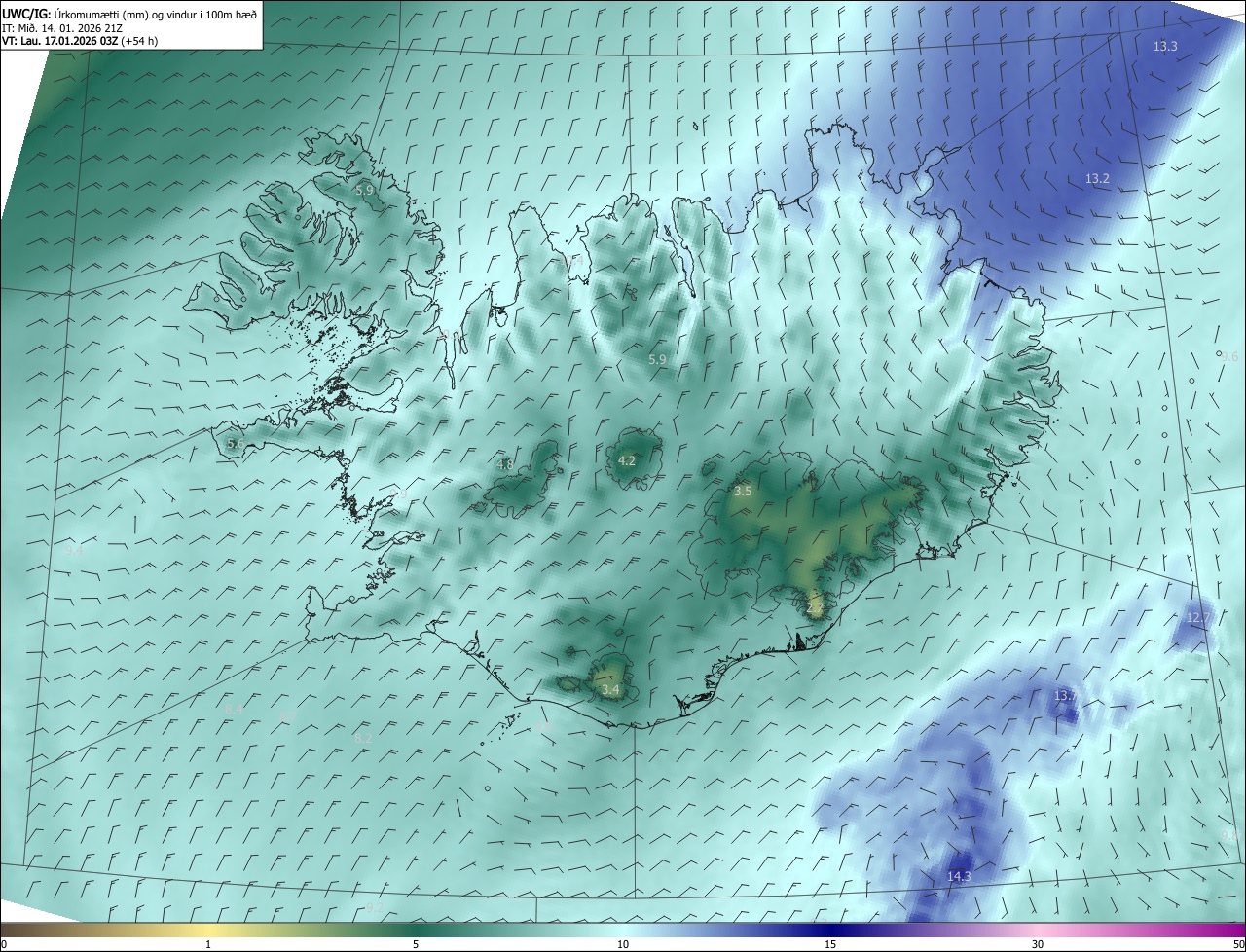The width and height of the screenshot is (1246, 952).
Task: Click the '30' tick on the color scale
Action: pyautogui.click(x=1038, y=944)
